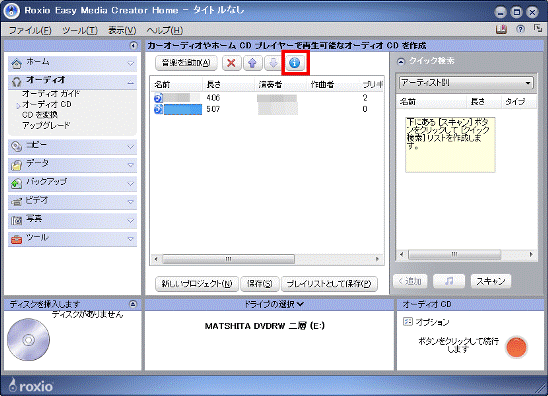Click the スキャン button
The height and width of the screenshot is (396, 548).
pos(491,281)
